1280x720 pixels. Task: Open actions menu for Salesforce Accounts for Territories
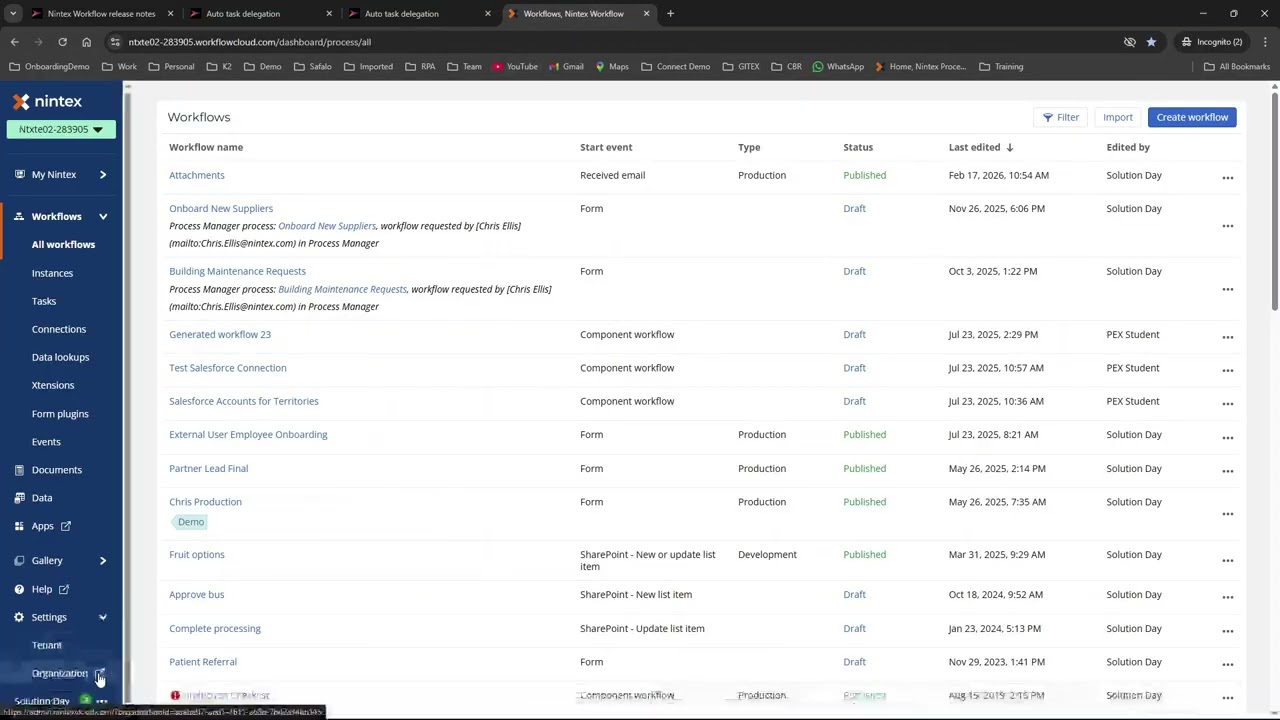click(1227, 404)
